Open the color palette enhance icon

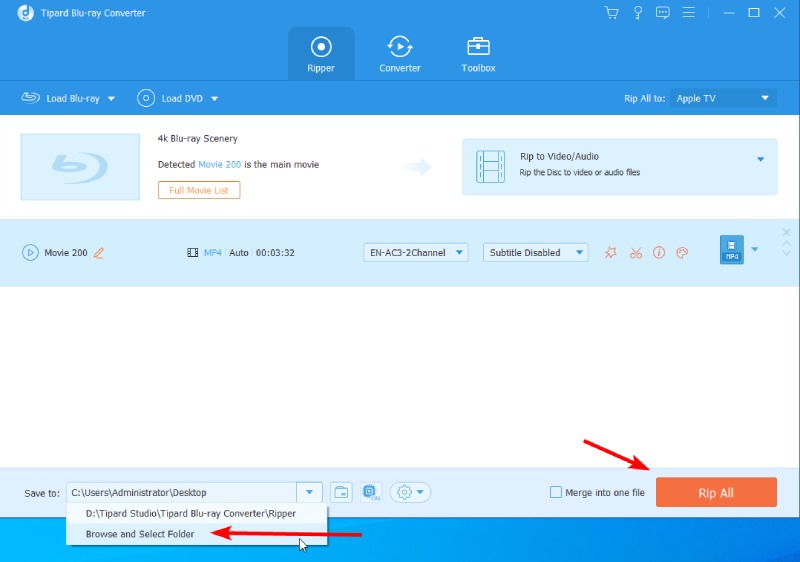pyautogui.click(x=682, y=252)
